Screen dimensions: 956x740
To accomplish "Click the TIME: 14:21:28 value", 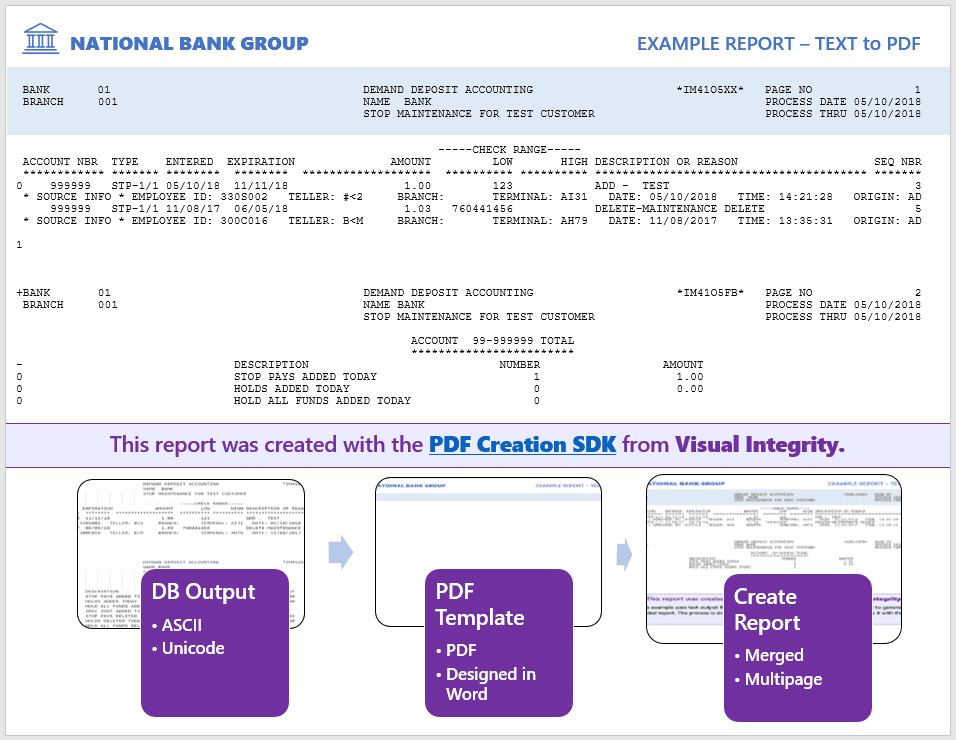I will (785, 197).
